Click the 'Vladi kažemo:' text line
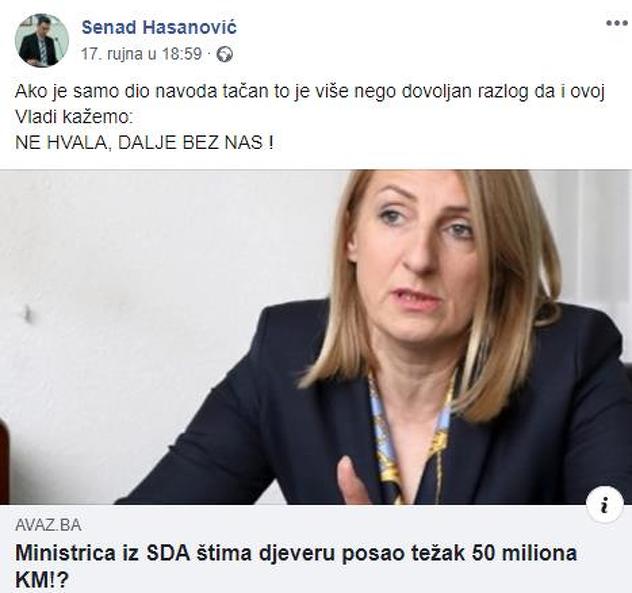The image size is (632, 593). click(74, 117)
